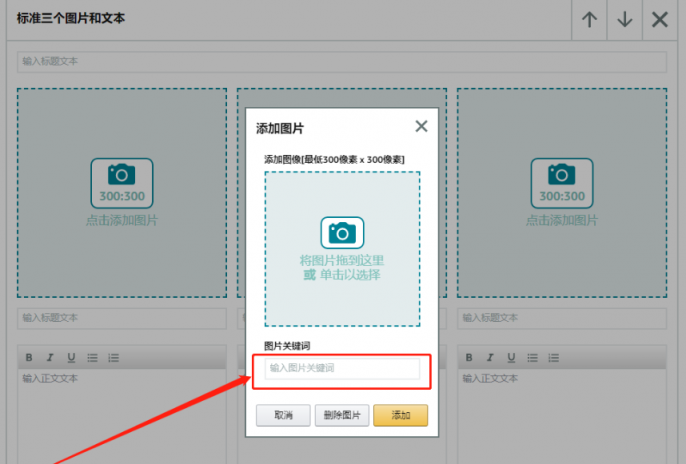Insert numbered list in right text editor
The width and height of the screenshot is (686, 464).
pos(554,358)
